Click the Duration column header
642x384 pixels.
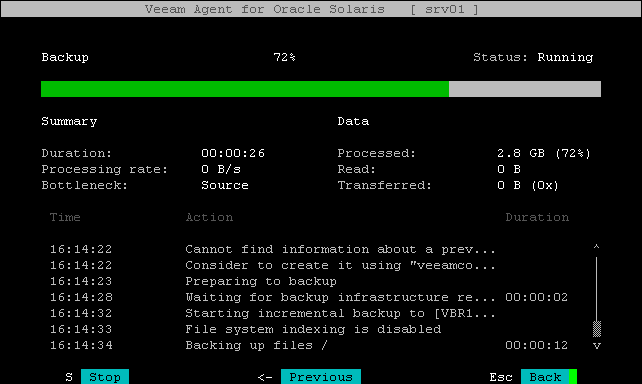coord(537,217)
